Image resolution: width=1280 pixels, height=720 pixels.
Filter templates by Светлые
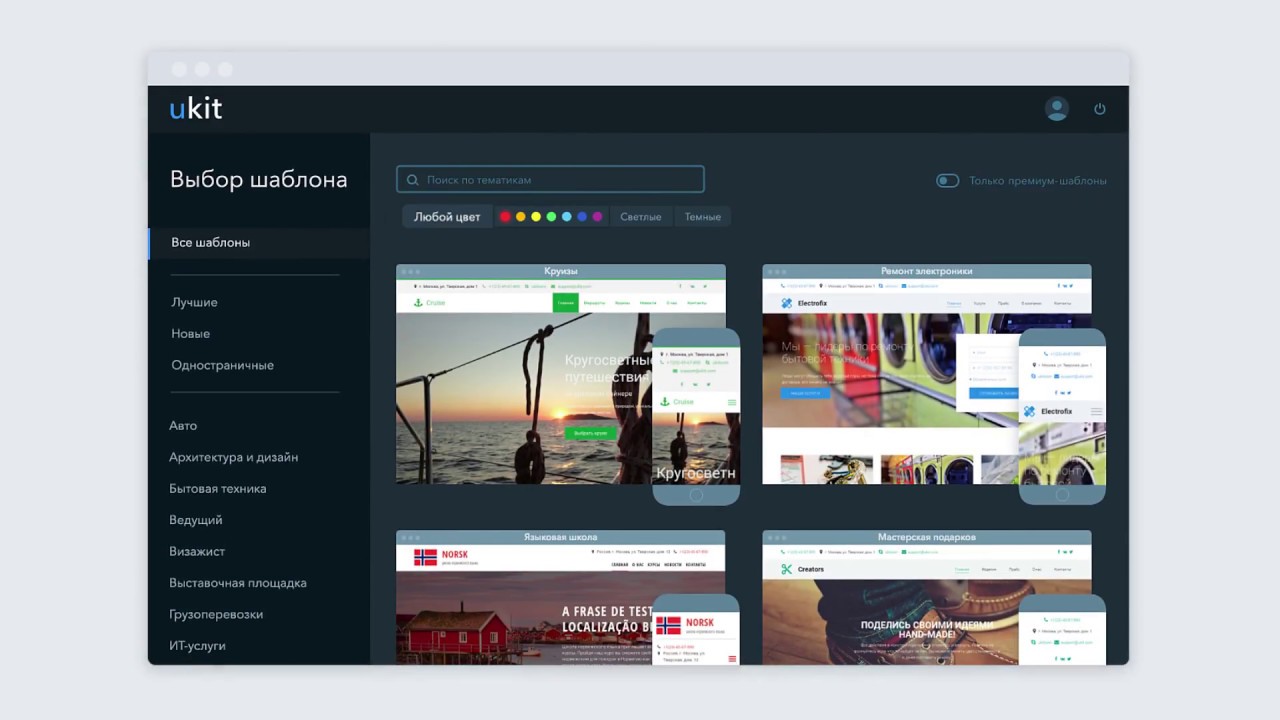click(x=641, y=217)
